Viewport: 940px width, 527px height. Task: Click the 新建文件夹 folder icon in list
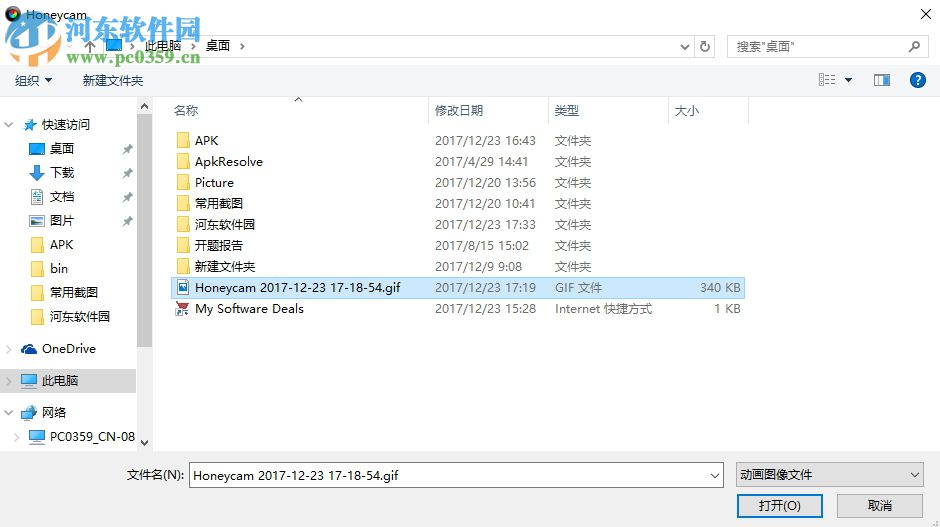coord(183,266)
